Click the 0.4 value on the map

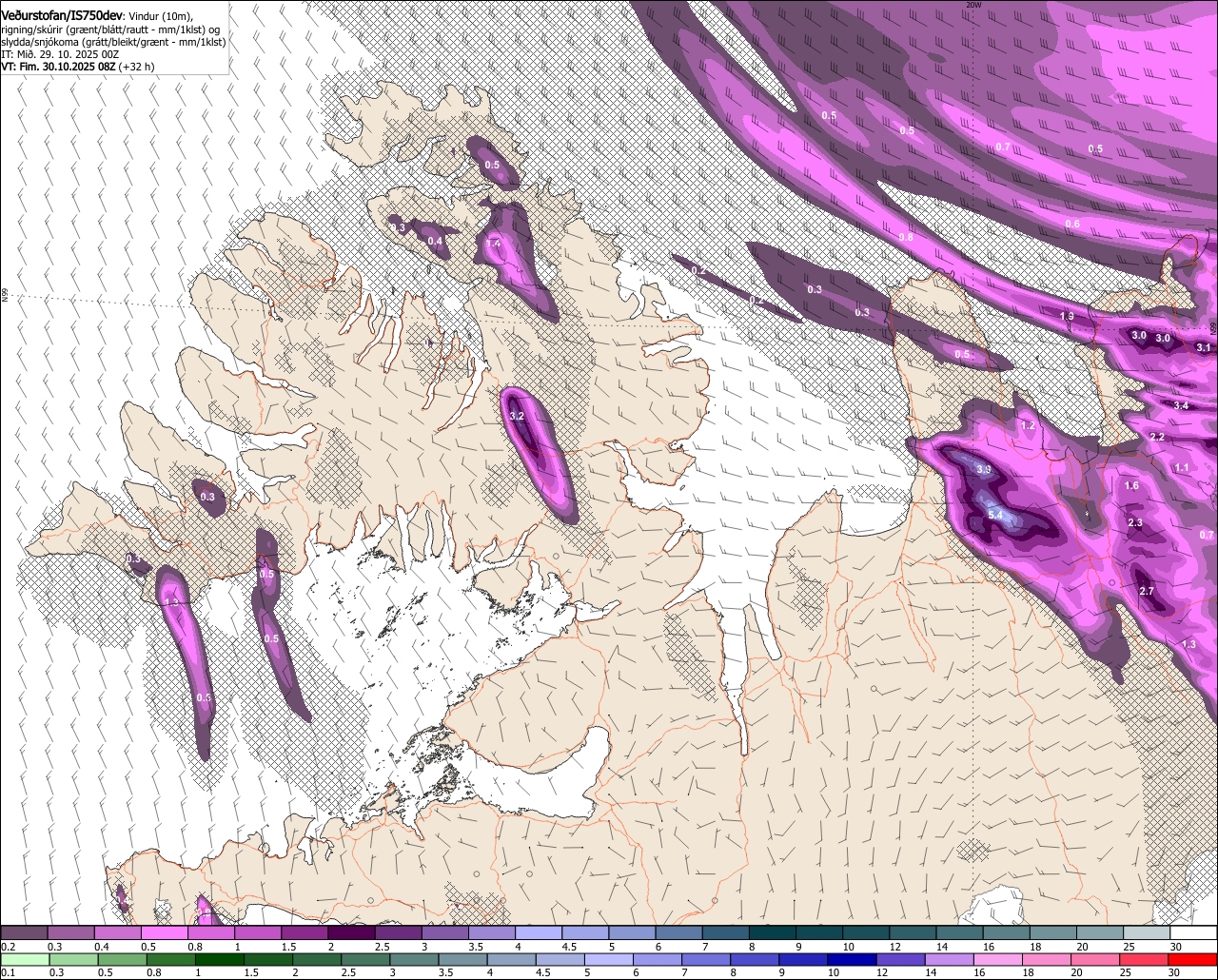pyautogui.click(x=435, y=241)
